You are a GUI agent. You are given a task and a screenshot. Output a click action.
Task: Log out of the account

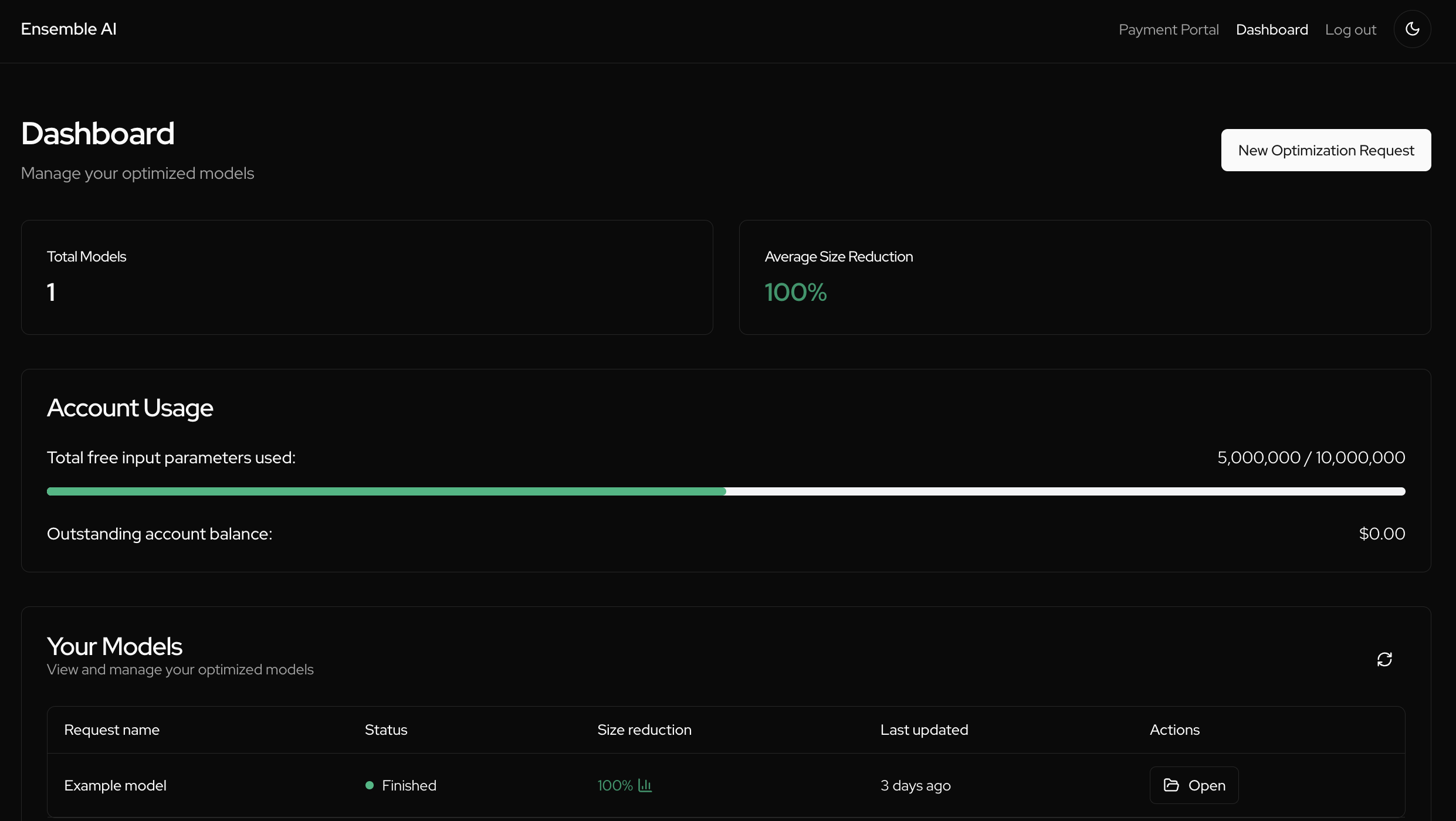click(1350, 30)
